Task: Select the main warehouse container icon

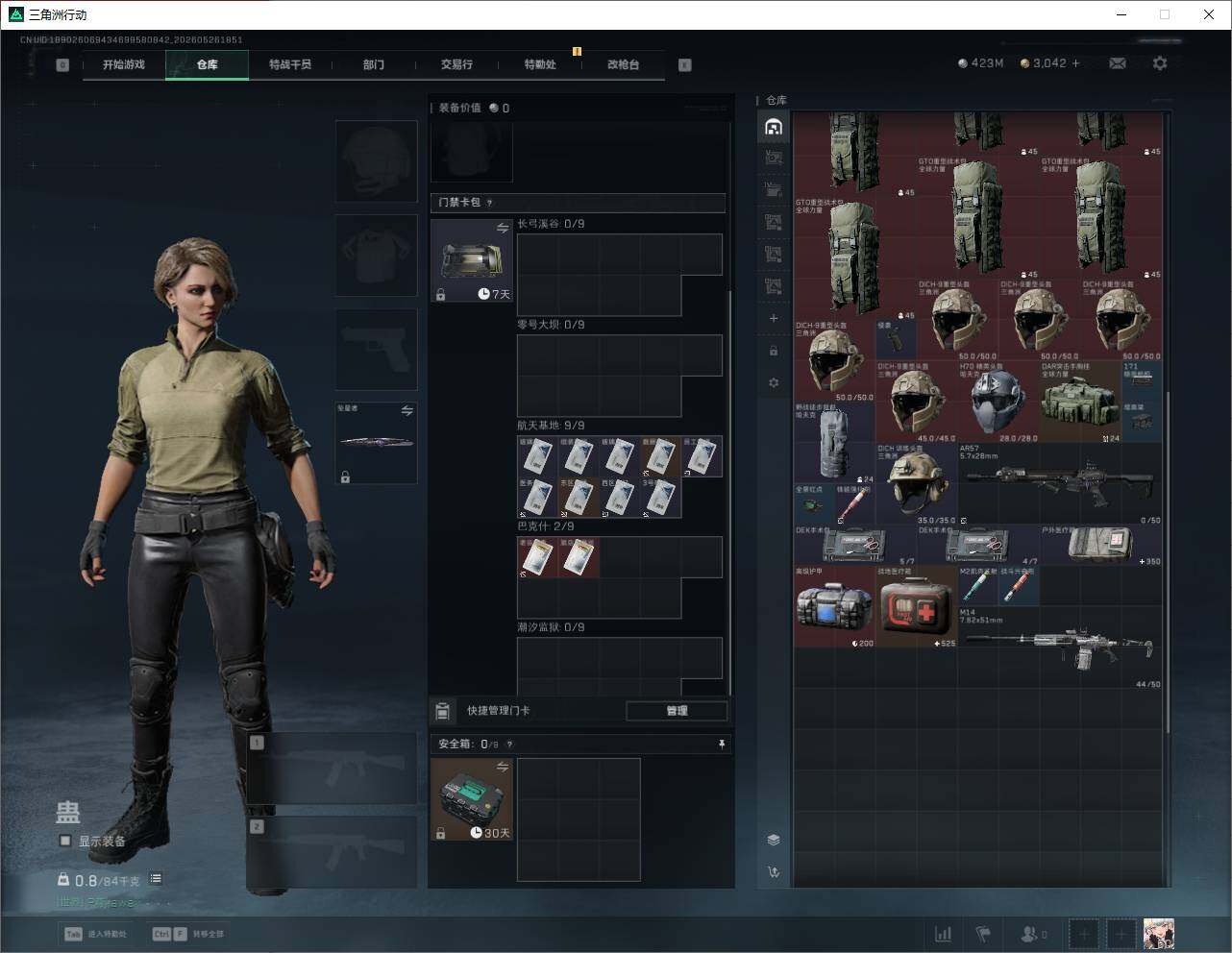Action: tap(774, 127)
